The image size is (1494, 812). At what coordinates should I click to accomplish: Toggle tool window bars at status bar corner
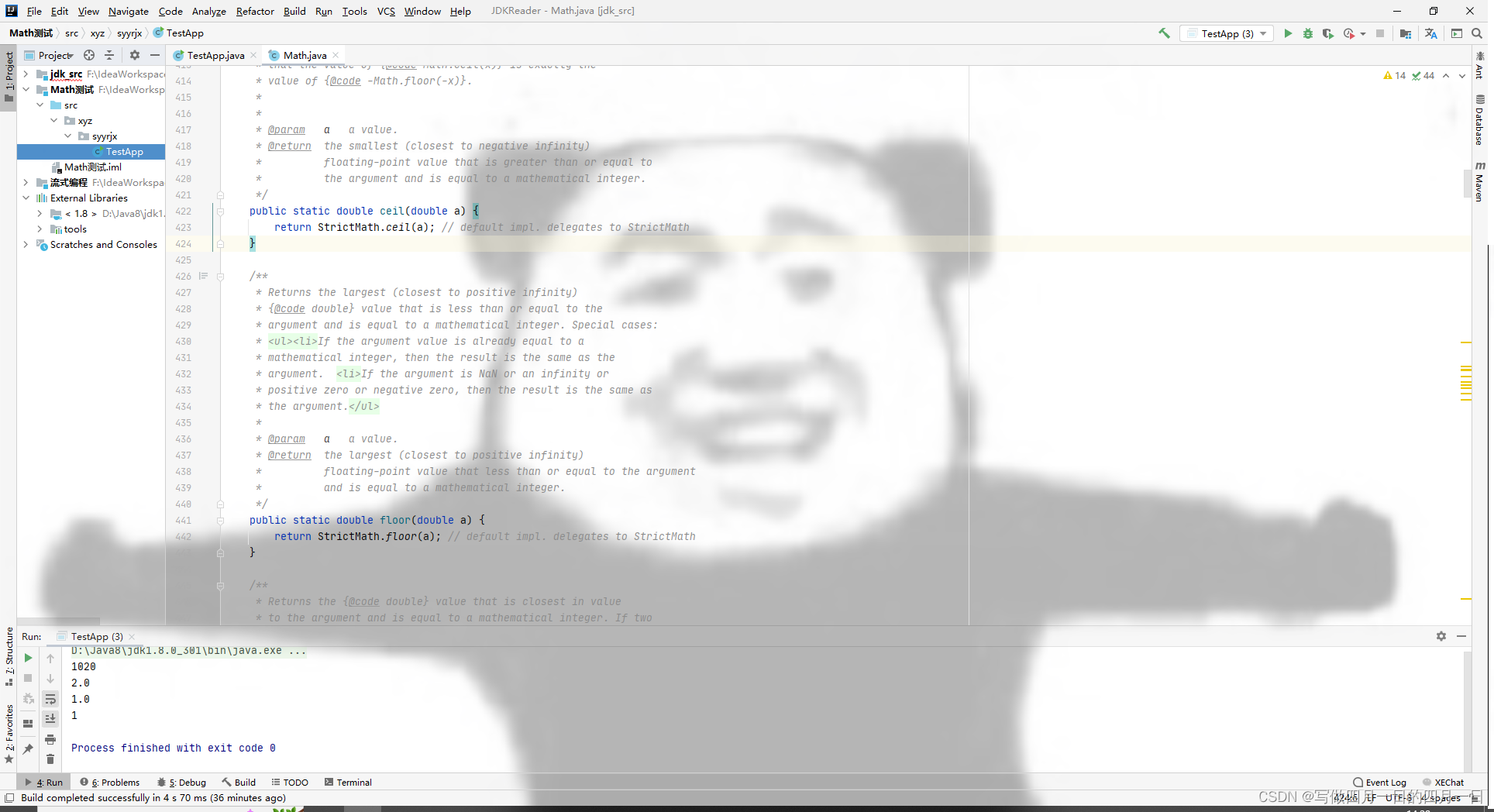pyautogui.click(x=9, y=798)
